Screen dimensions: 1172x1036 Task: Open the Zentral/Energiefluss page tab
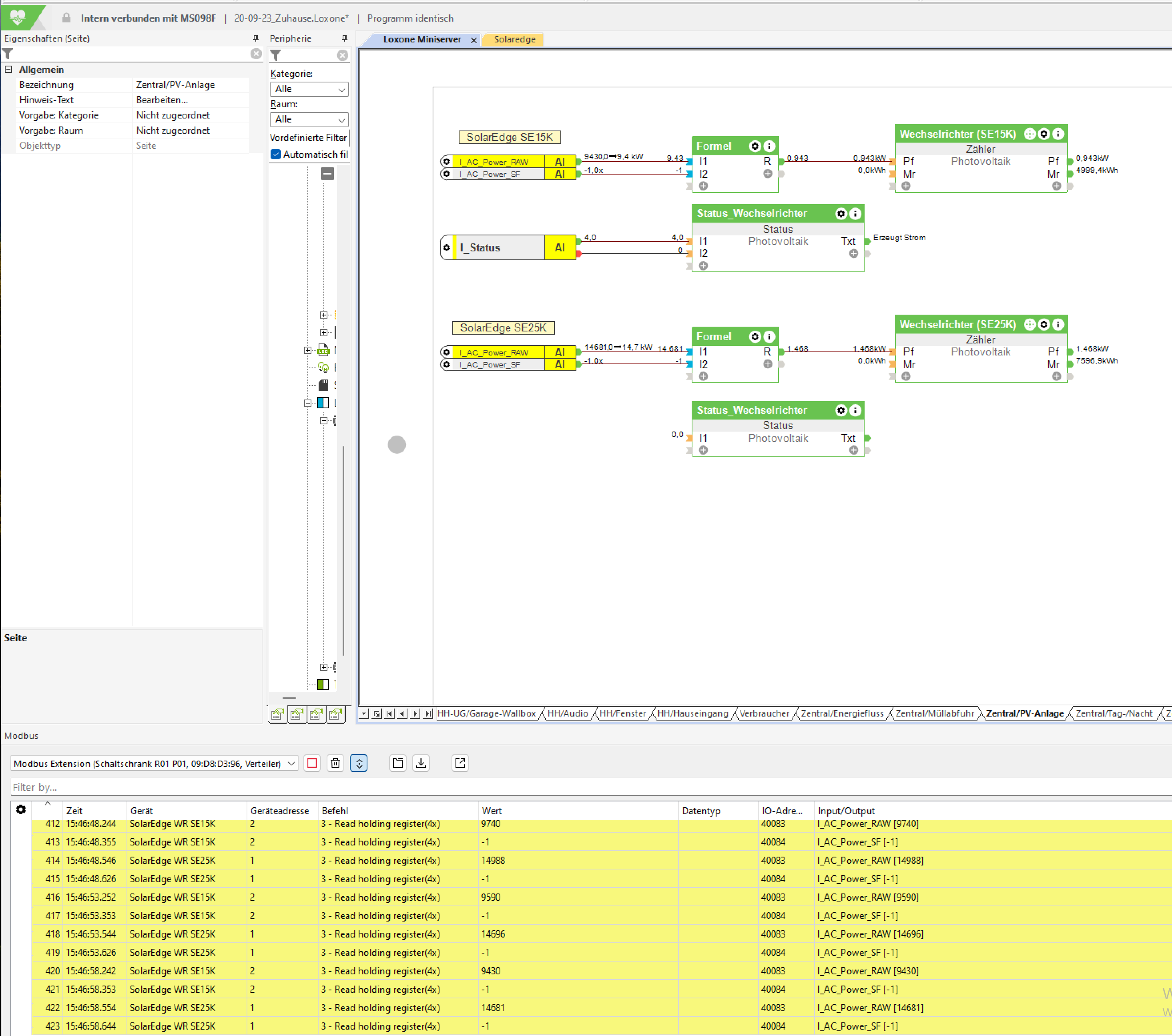tap(842, 713)
